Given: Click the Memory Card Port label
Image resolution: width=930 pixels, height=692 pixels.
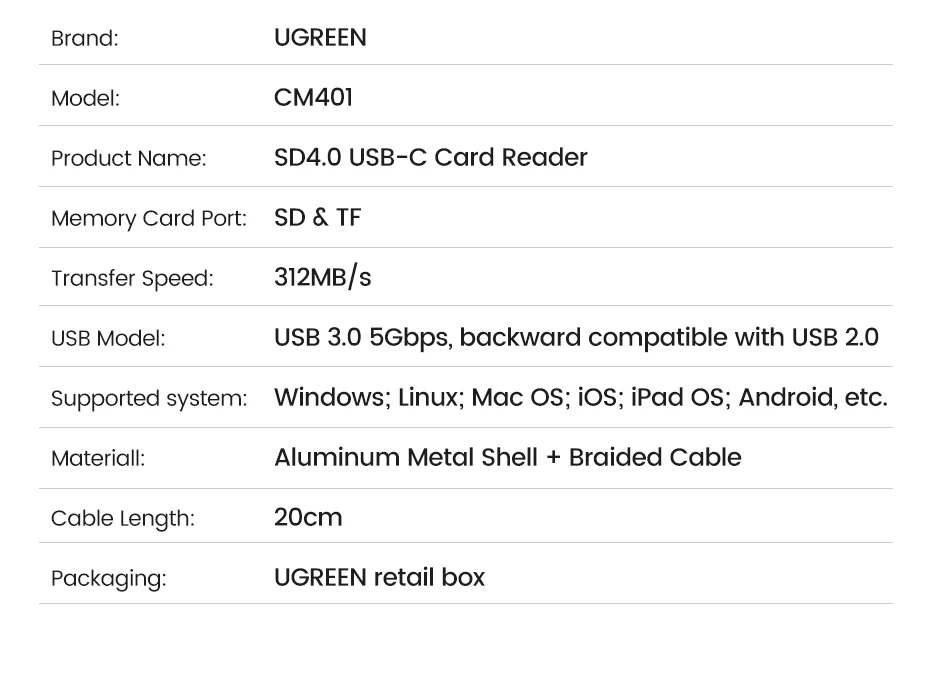Looking at the screenshot, I should pos(148,218).
